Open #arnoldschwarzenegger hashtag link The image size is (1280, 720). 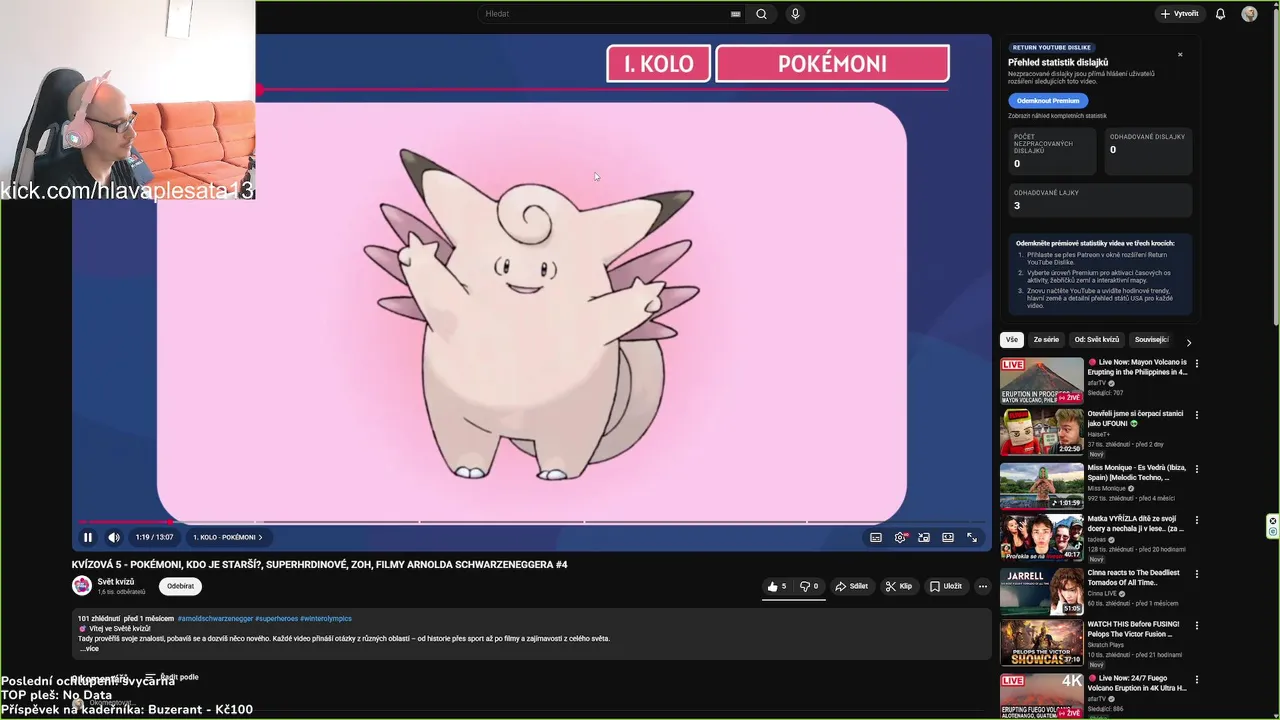(215, 619)
